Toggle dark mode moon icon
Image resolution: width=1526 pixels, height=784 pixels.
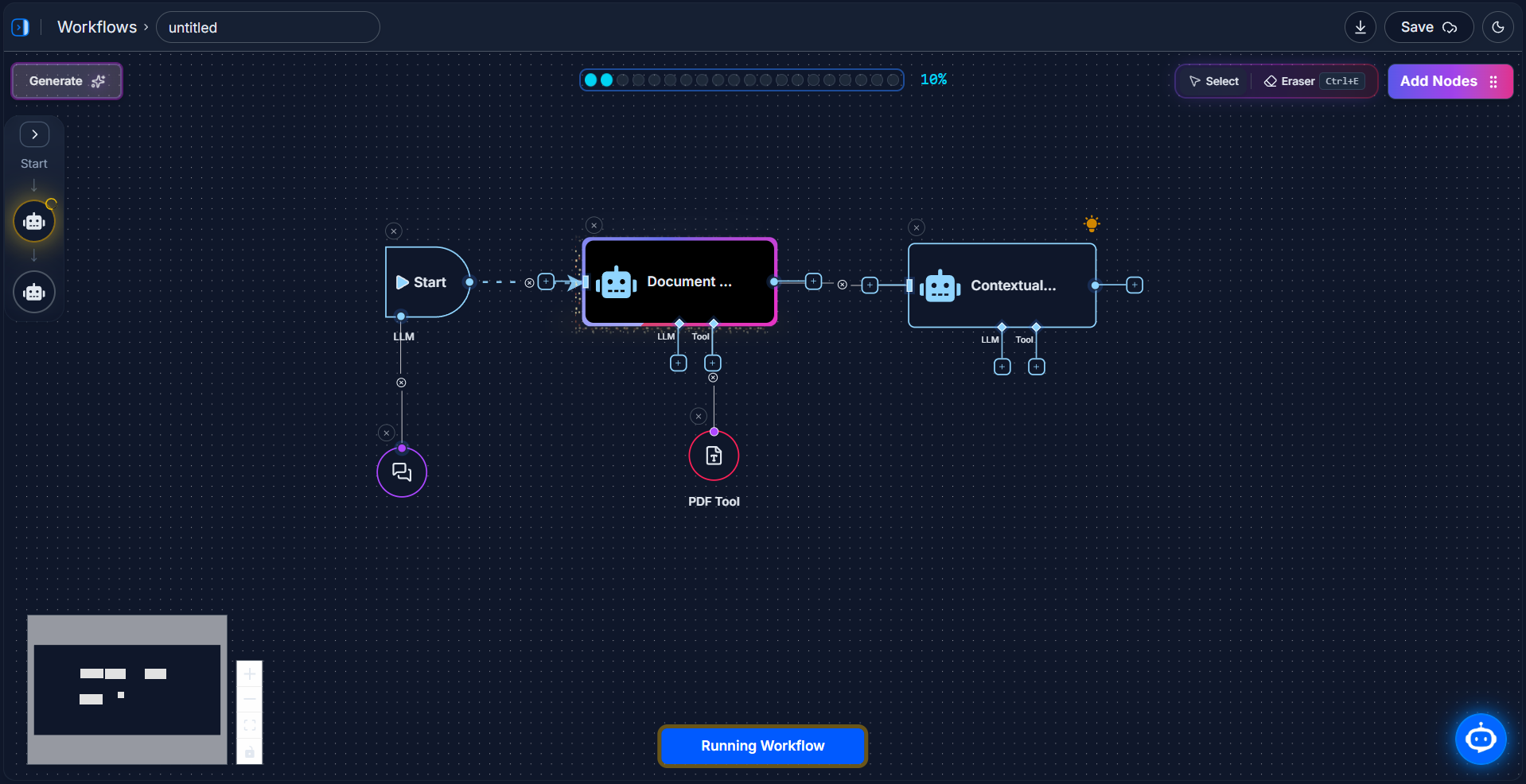pyautogui.click(x=1497, y=27)
